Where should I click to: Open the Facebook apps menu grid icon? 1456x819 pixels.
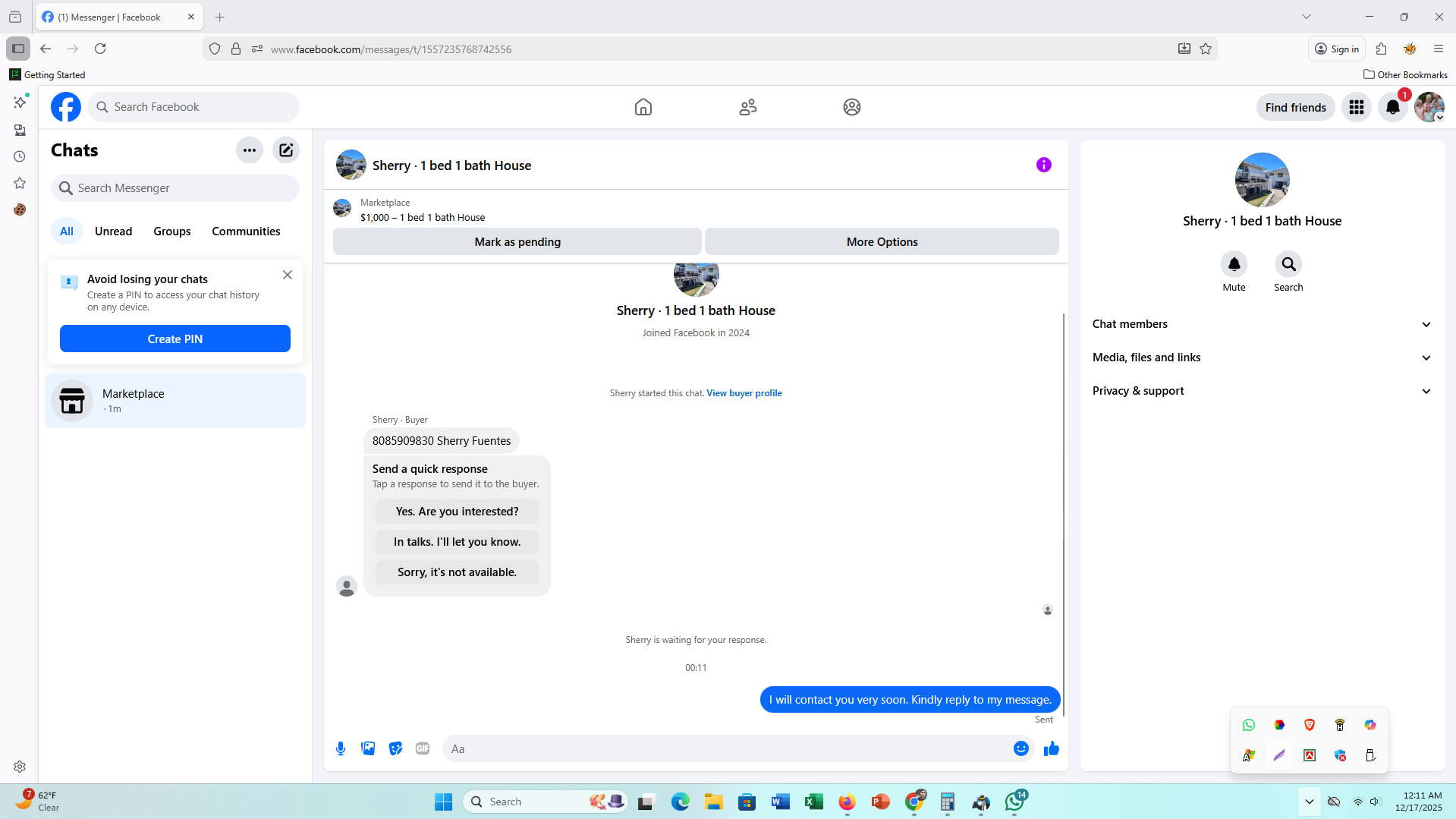[x=1357, y=107]
